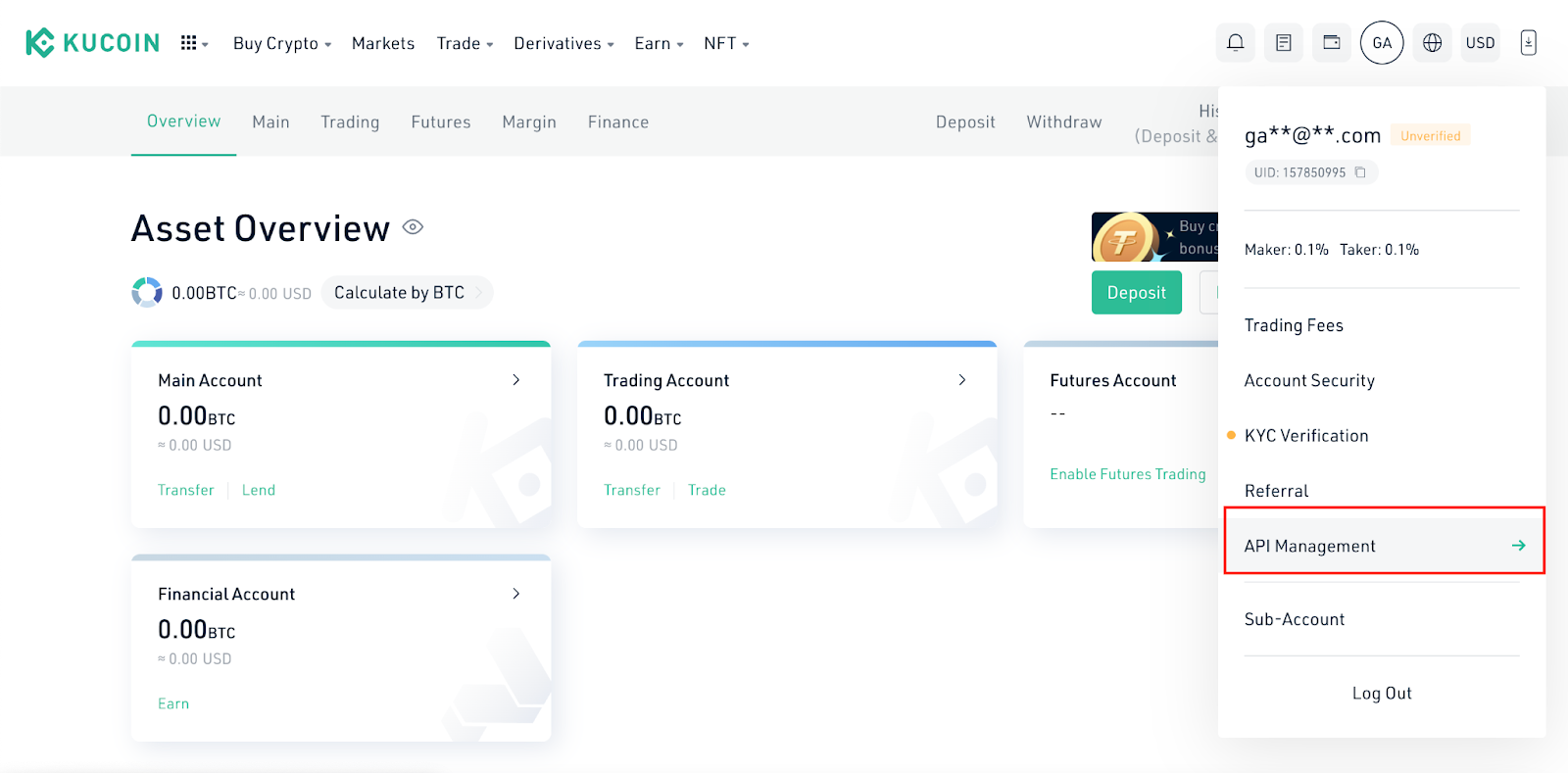Click the GA profile avatar
Screen dimensions: 1568x773
click(x=1382, y=42)
